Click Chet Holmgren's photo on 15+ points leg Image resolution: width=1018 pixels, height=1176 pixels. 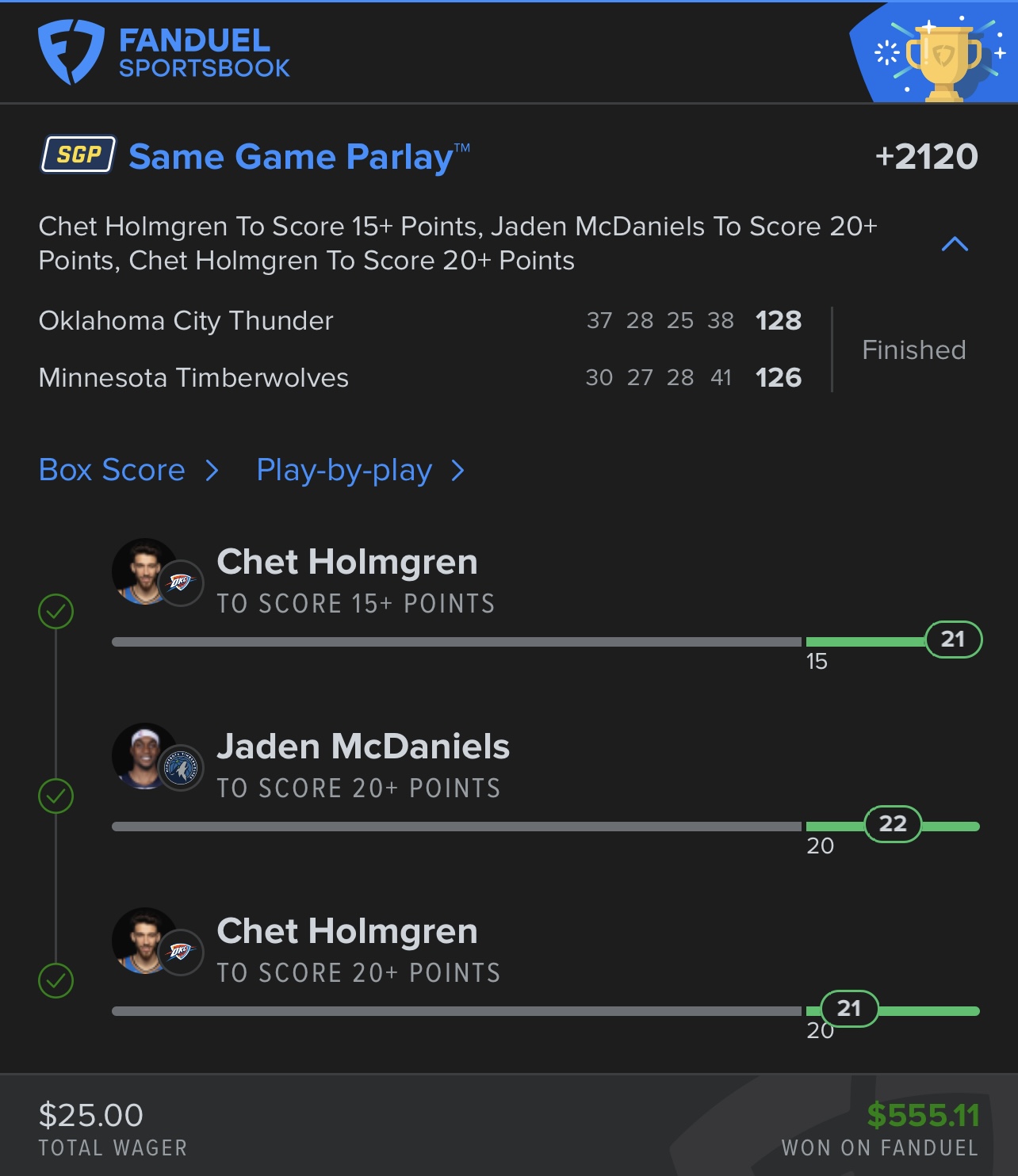[x=143, y=571]
